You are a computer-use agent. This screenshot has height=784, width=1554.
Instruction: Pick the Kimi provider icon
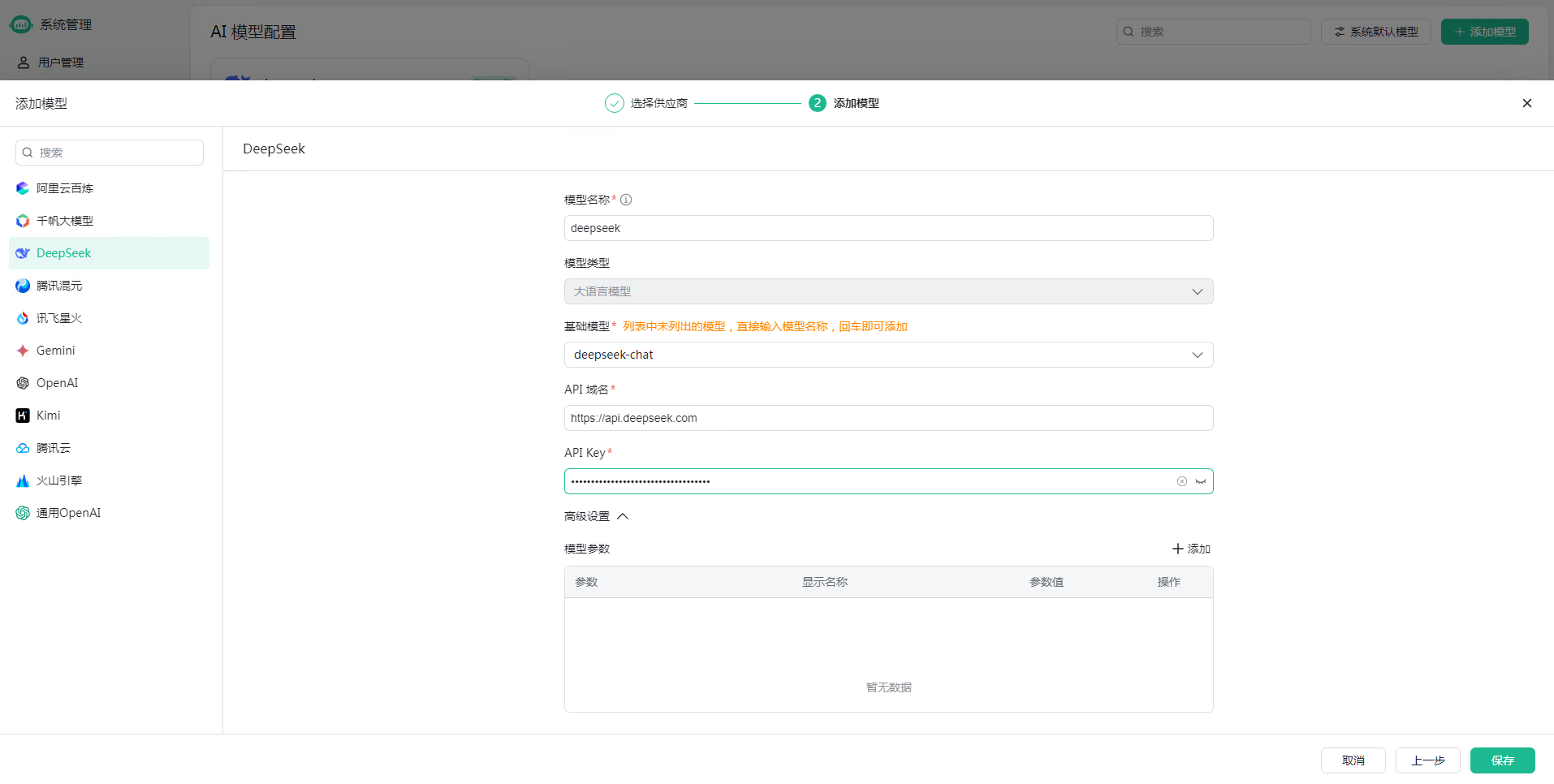click(23, 416)
